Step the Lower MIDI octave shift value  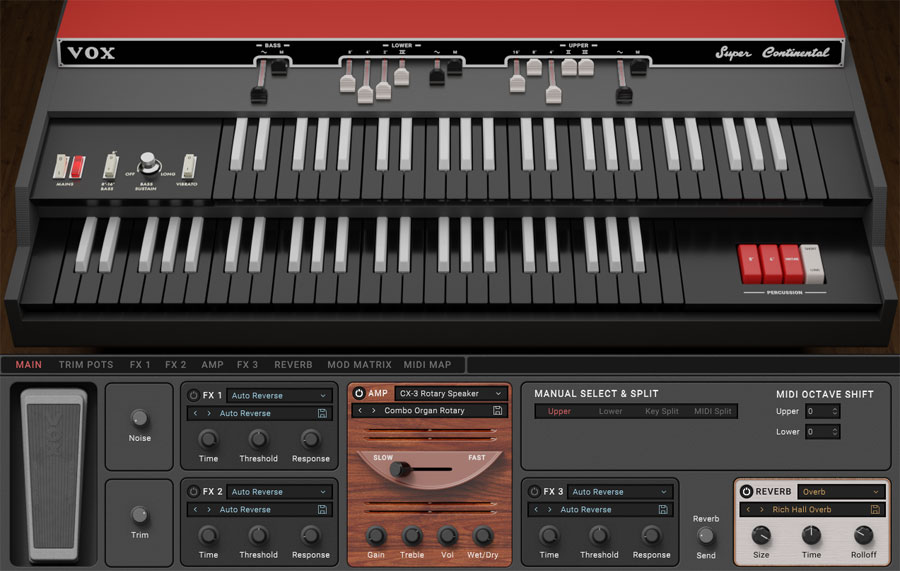835,432
